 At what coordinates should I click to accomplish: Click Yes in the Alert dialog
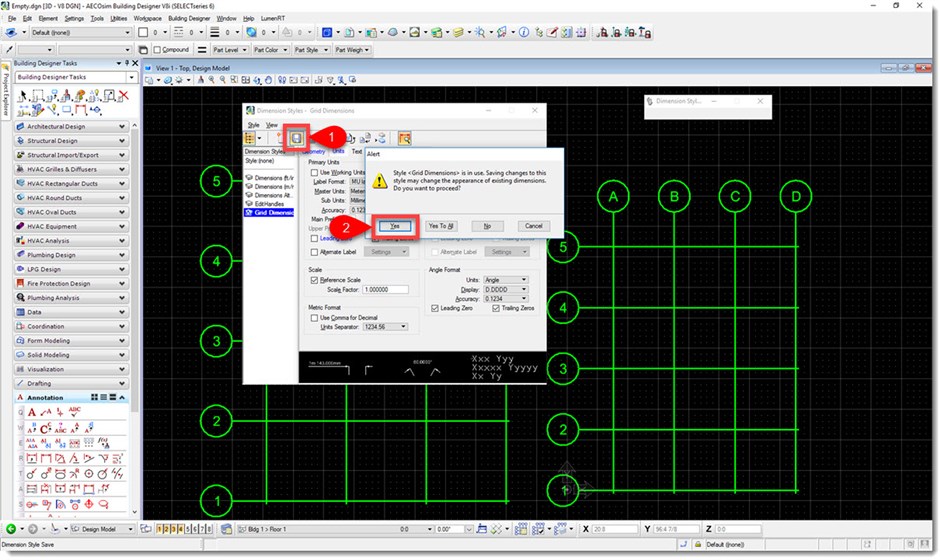394,226
